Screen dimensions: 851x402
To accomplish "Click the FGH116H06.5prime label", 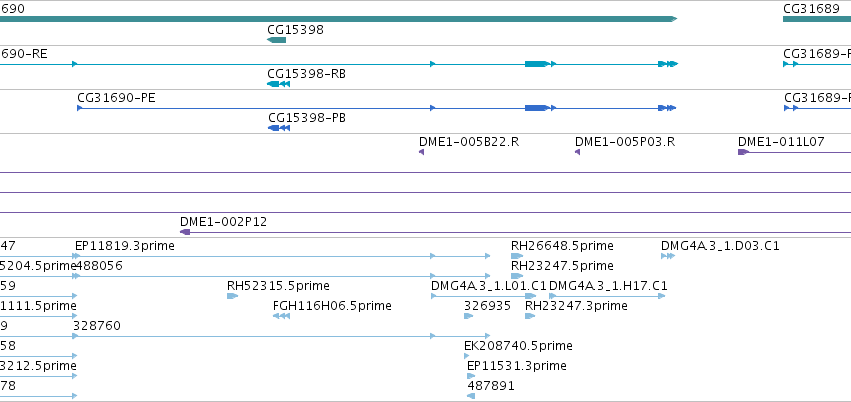I will [x=332, y=306].
